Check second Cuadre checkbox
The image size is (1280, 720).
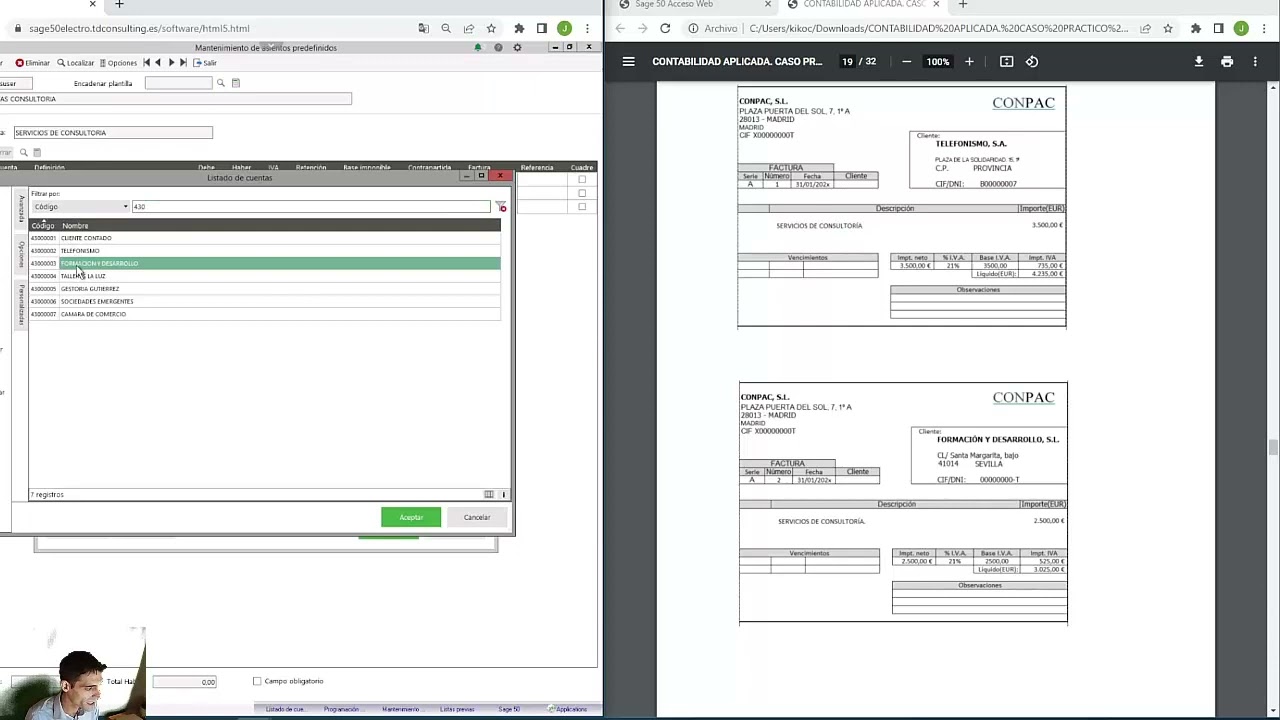point(582,193)
